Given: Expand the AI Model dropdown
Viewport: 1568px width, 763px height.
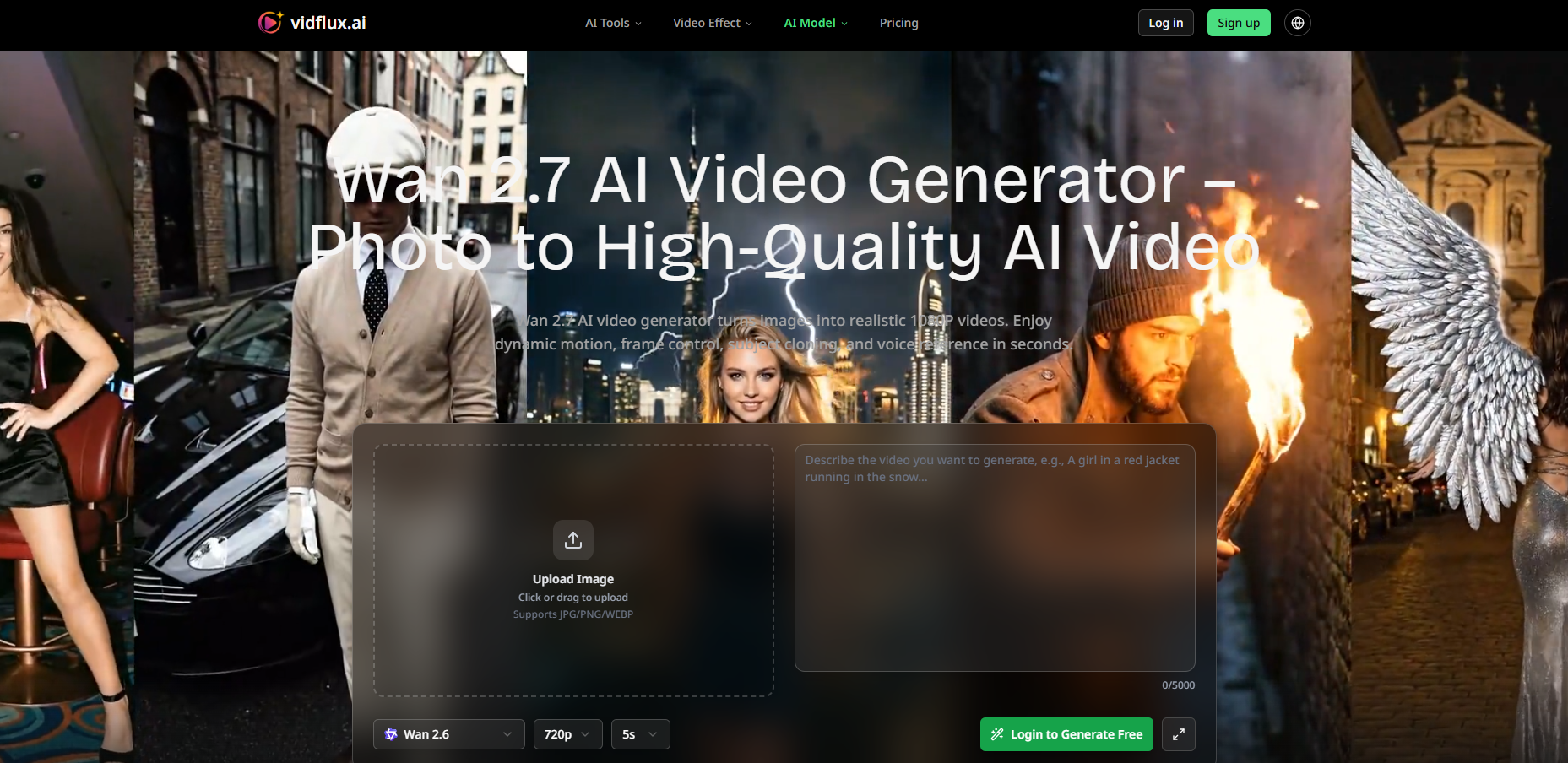Looking at the screenshot, I should click(814, 23).
